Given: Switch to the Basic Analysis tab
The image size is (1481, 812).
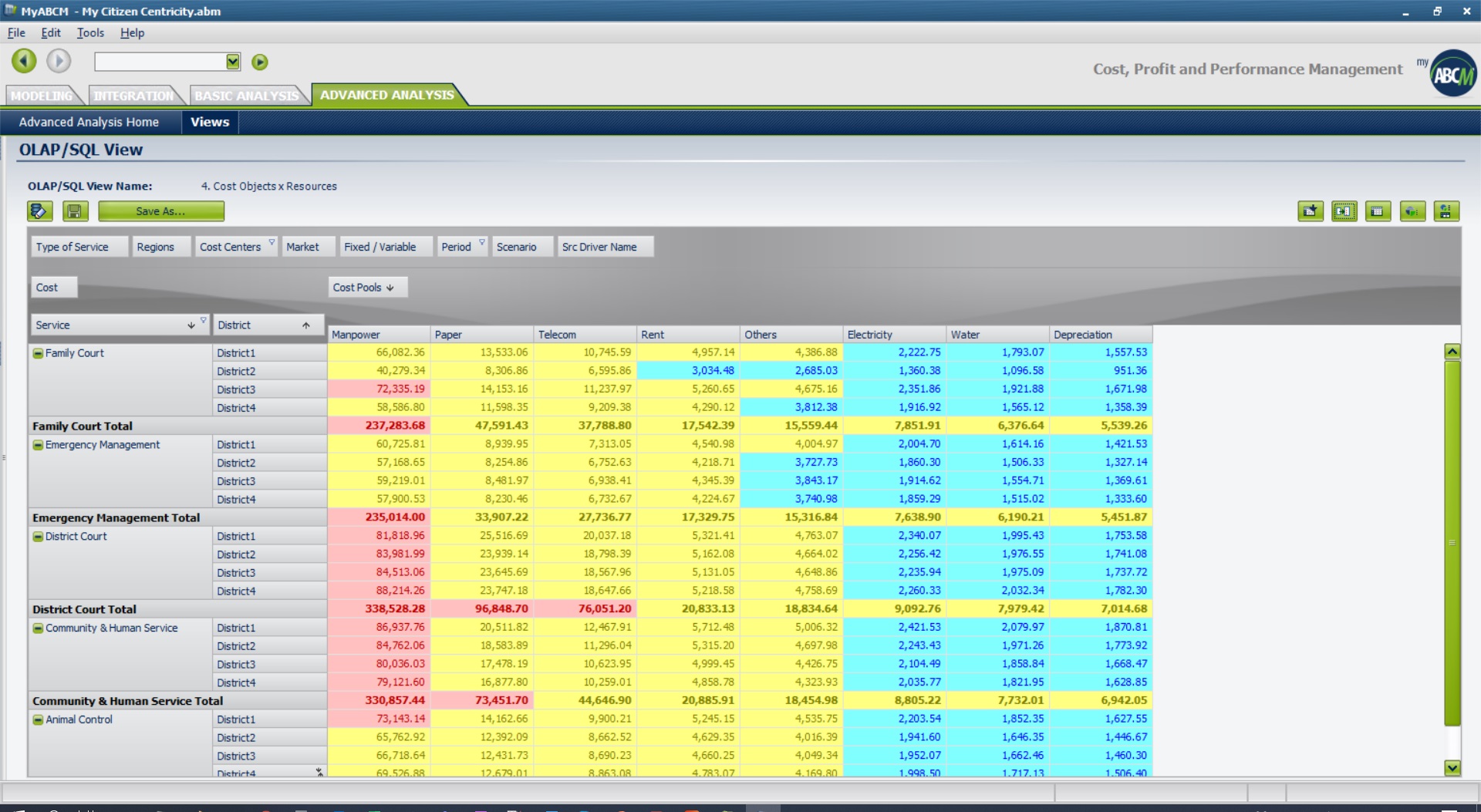Looking at the screenshot, I should tap(246, 96).
